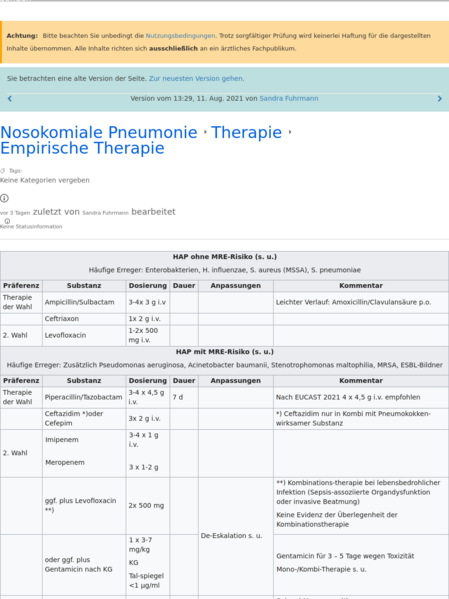The height and width of the screenshot is (599, 449).
Task: Select 'oder ggf. plus Gentamicin nach KG' cell
Action: pos(84,564)
